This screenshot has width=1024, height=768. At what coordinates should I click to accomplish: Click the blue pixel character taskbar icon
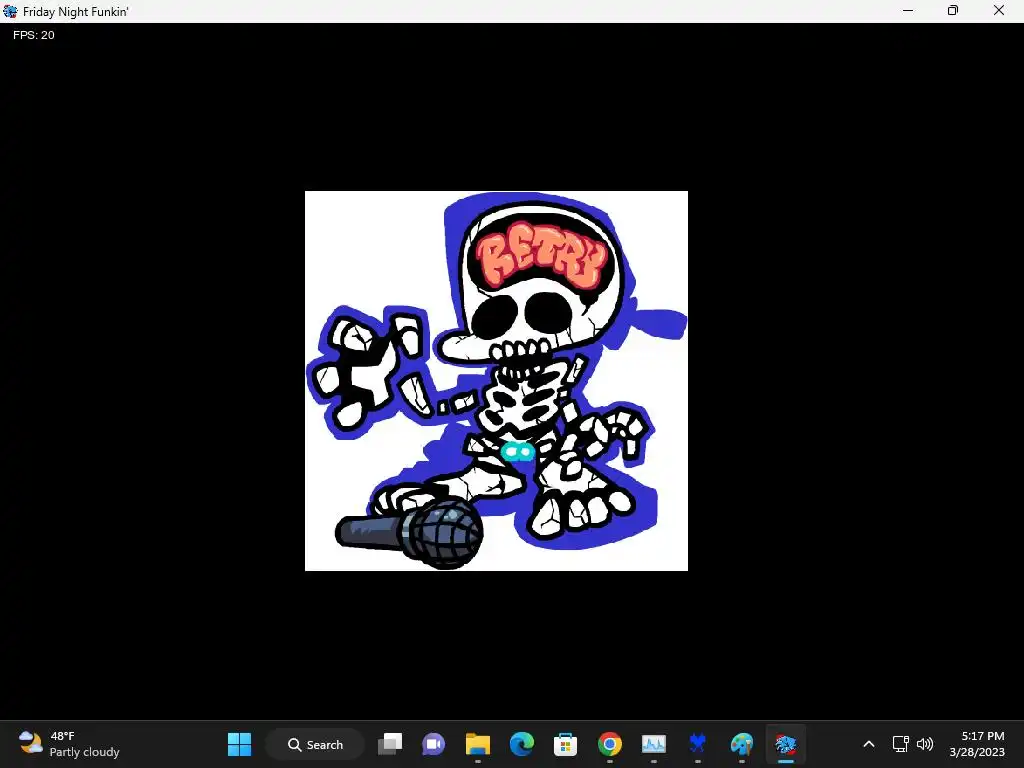point(697,744)
